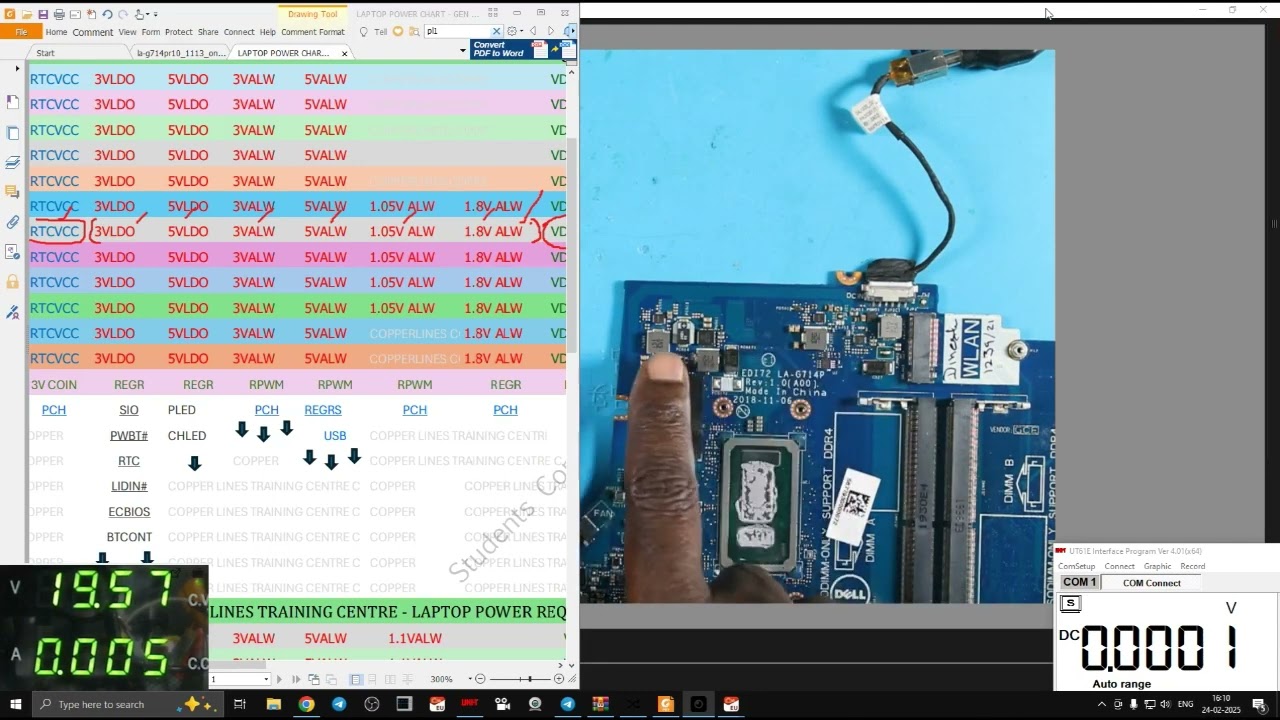Open ComSetup menu in UT61E program
Image resolution: width=1280 pixels, height=720 pixels.
pyautogui.click(x=1076, y=566)
